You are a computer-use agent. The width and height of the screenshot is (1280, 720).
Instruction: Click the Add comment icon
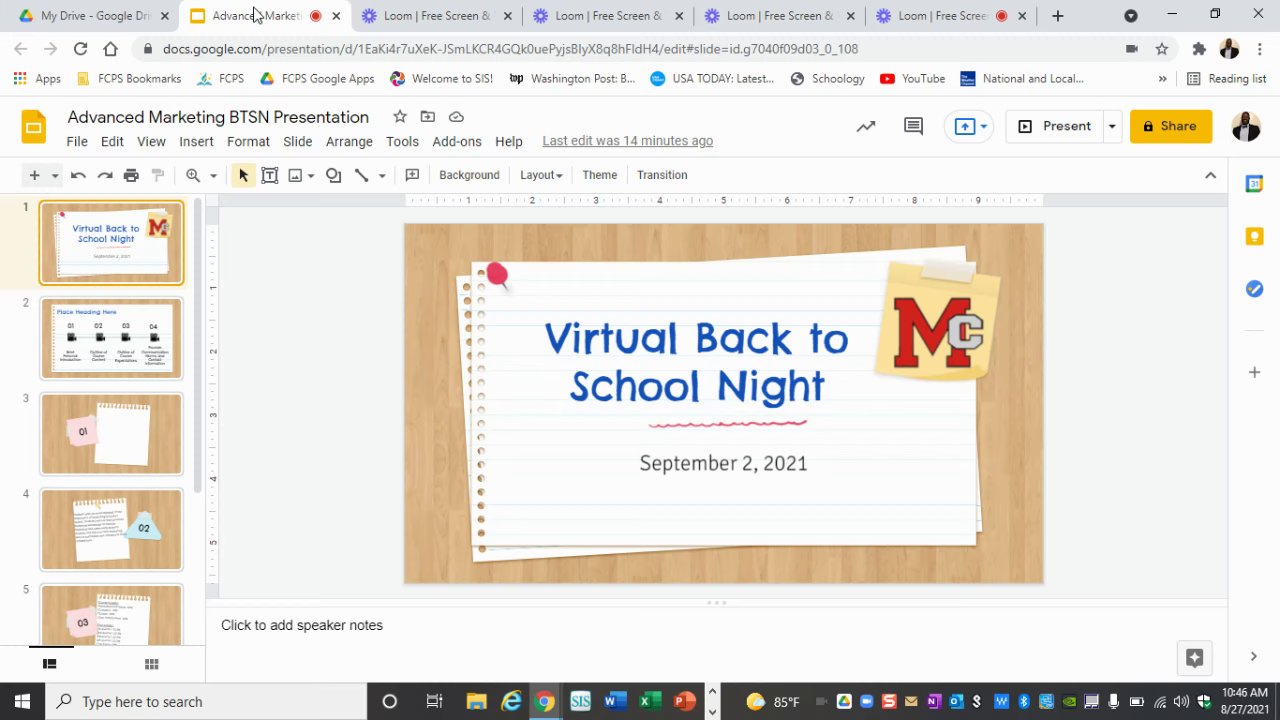pos(412,175)
